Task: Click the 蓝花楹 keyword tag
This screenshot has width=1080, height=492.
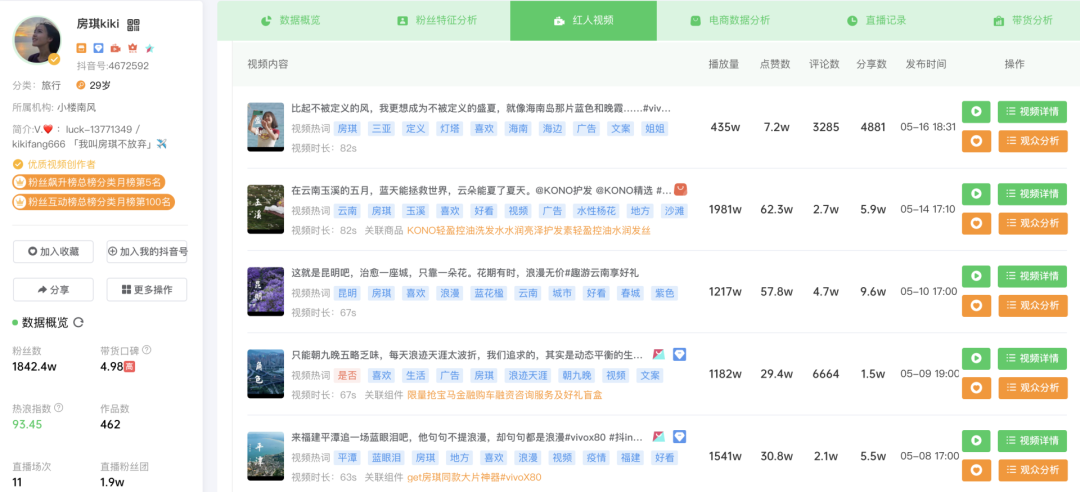Action: pyautogui.click(x=489, y=293)
